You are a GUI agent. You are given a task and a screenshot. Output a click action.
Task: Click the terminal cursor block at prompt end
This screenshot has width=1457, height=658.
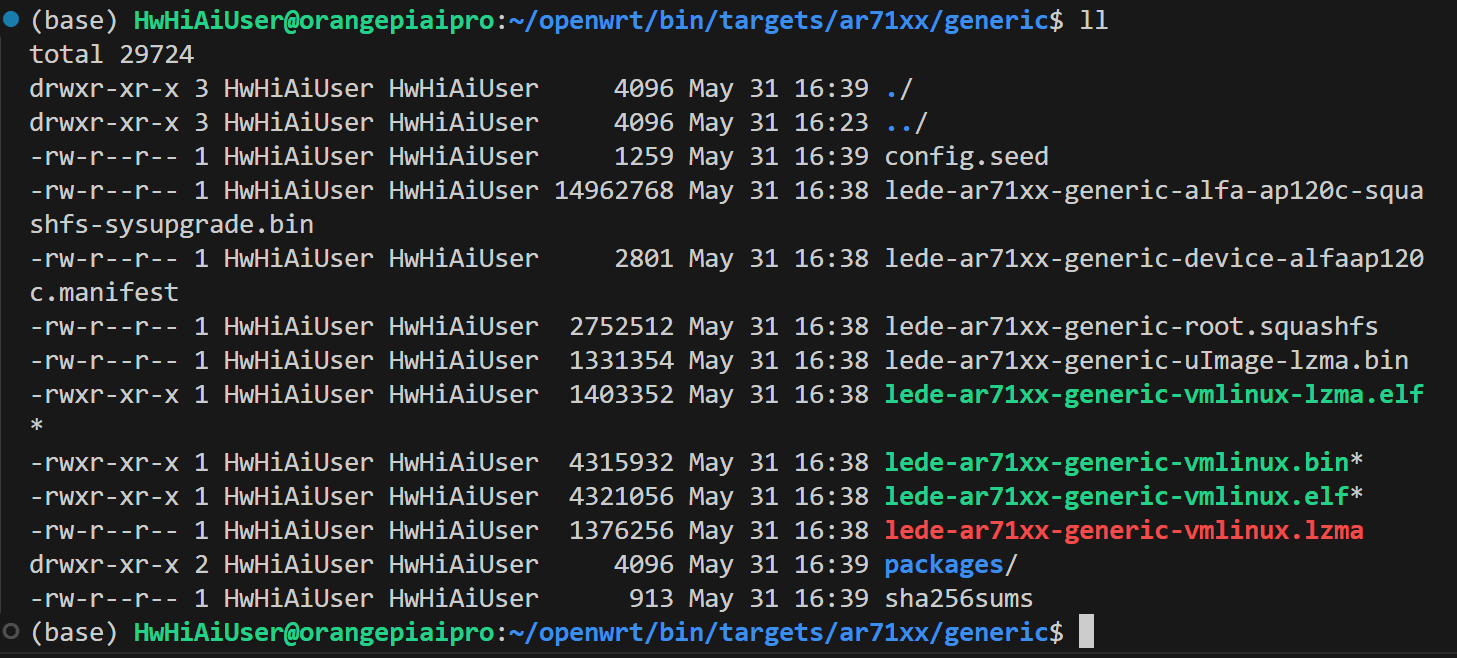point(1087,632)
